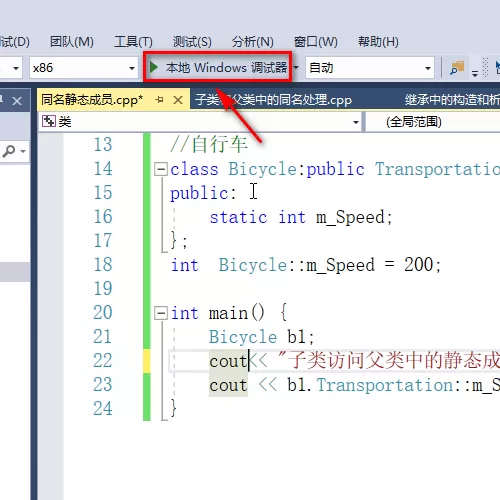
Task: Open the 团队(M) menu
Action: pos(72,42)
